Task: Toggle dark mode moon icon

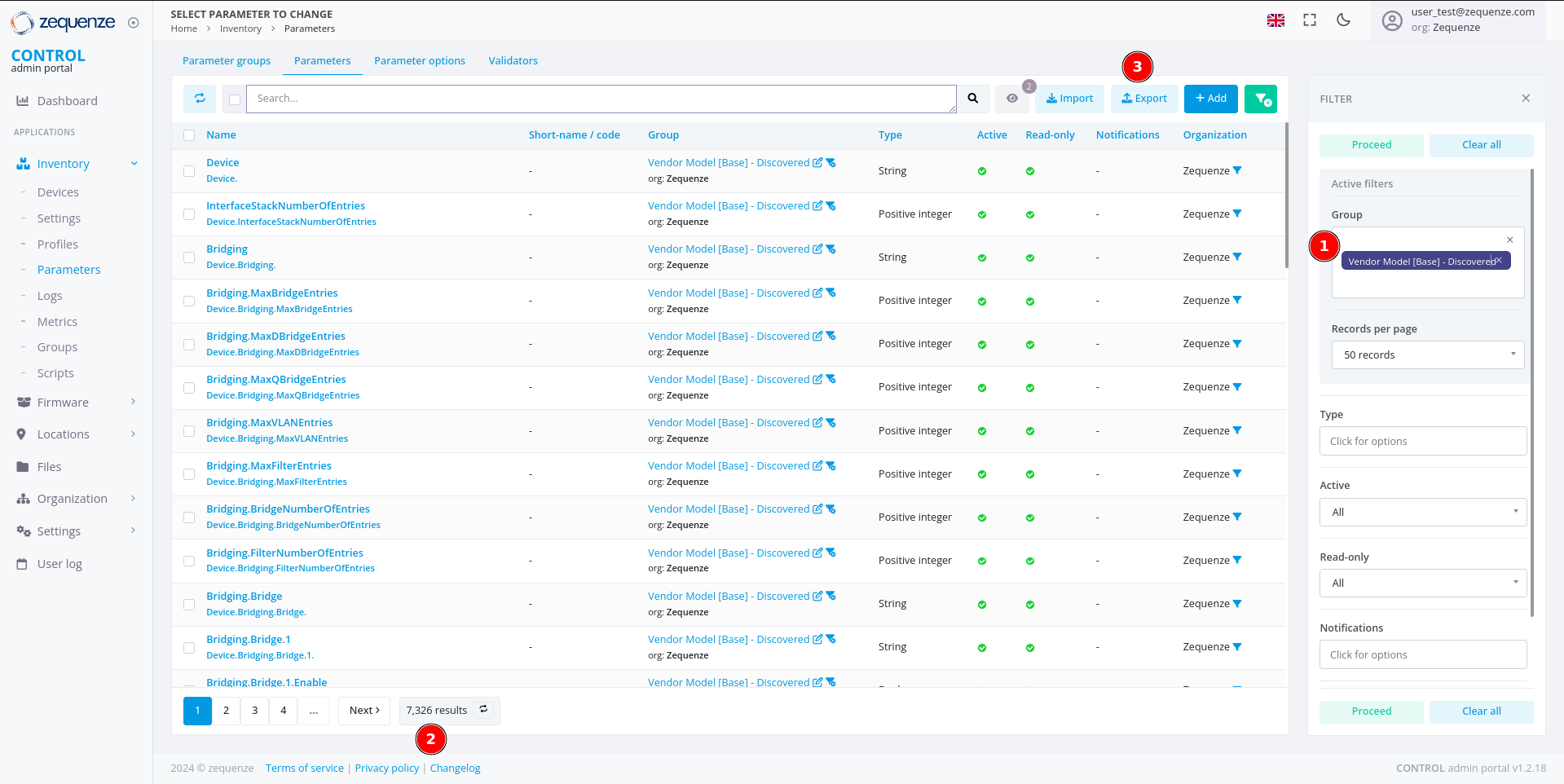Action: 1343,20
